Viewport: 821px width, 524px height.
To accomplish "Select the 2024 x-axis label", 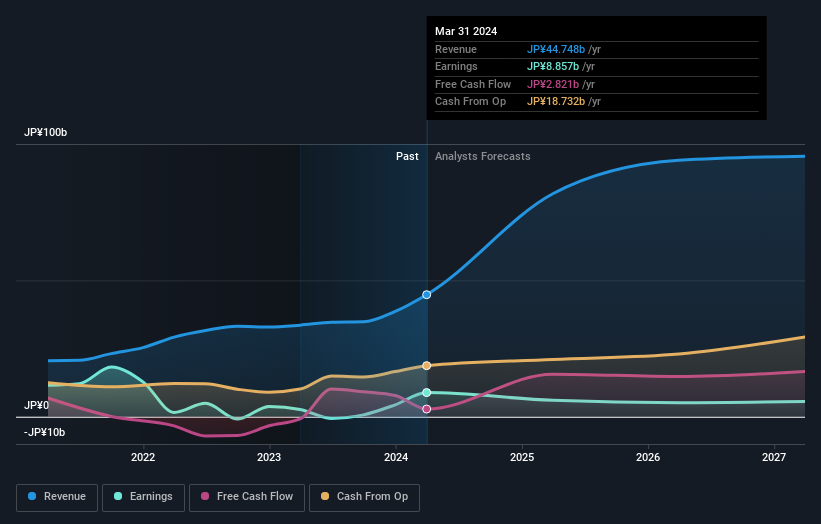I will click(396, 457).
